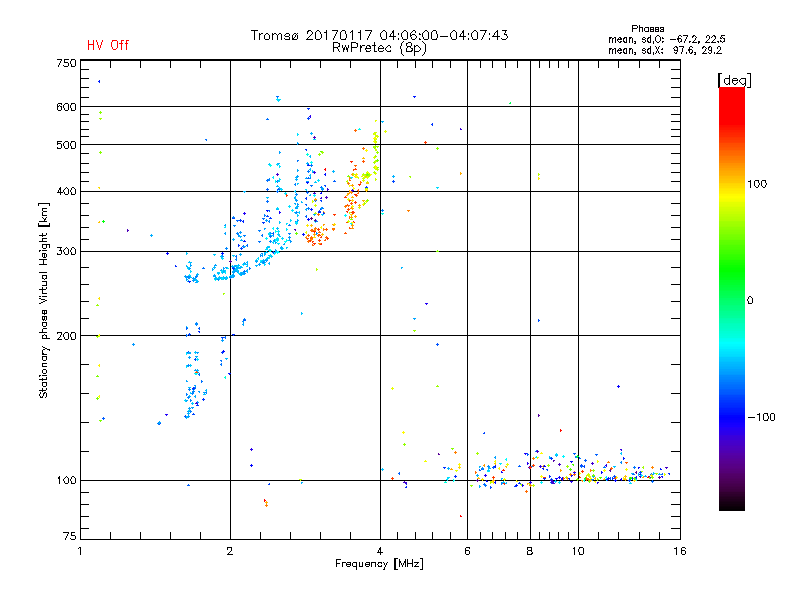Click the phase colorbar gradient
The image size is (800, 600).
coord(732,298)
